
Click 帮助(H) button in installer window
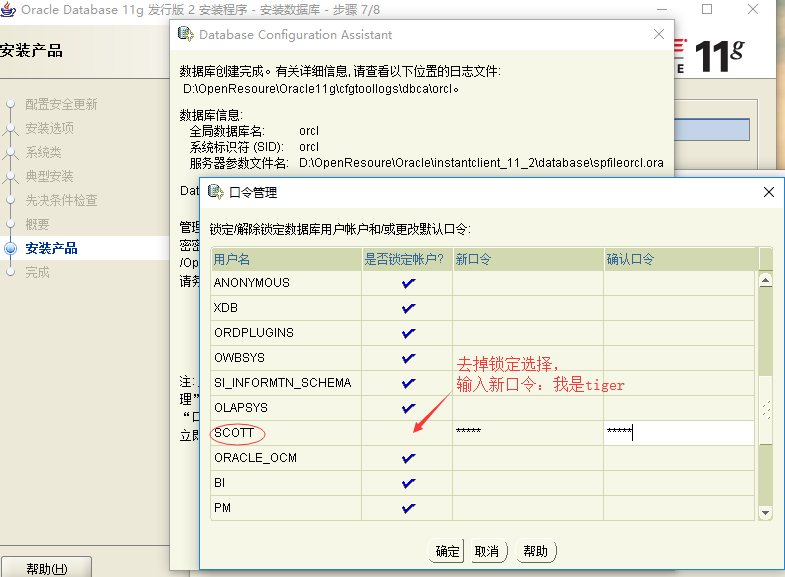click(x=46, y=568)
